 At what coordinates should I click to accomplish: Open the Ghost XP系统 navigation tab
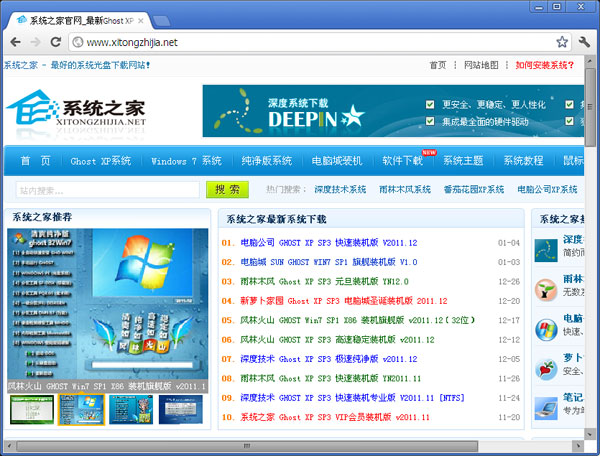click(100, 161)
